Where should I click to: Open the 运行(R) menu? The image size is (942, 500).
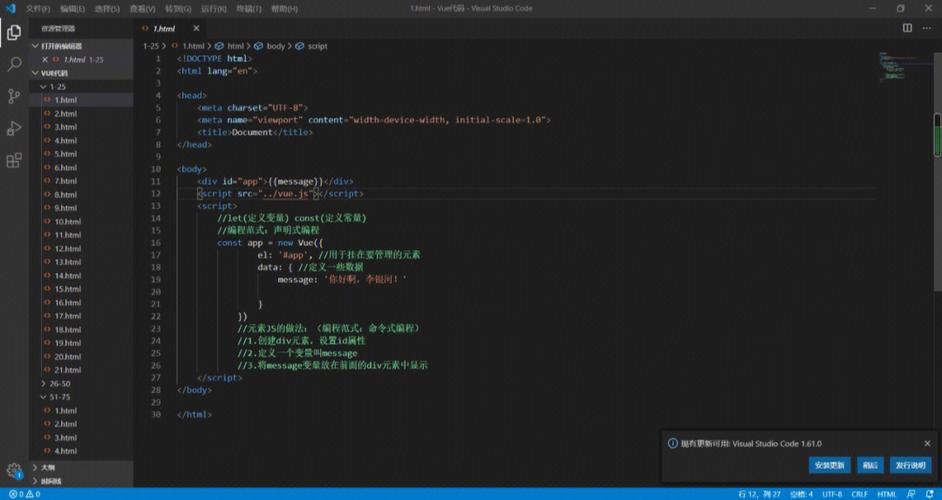click(213, 8)
